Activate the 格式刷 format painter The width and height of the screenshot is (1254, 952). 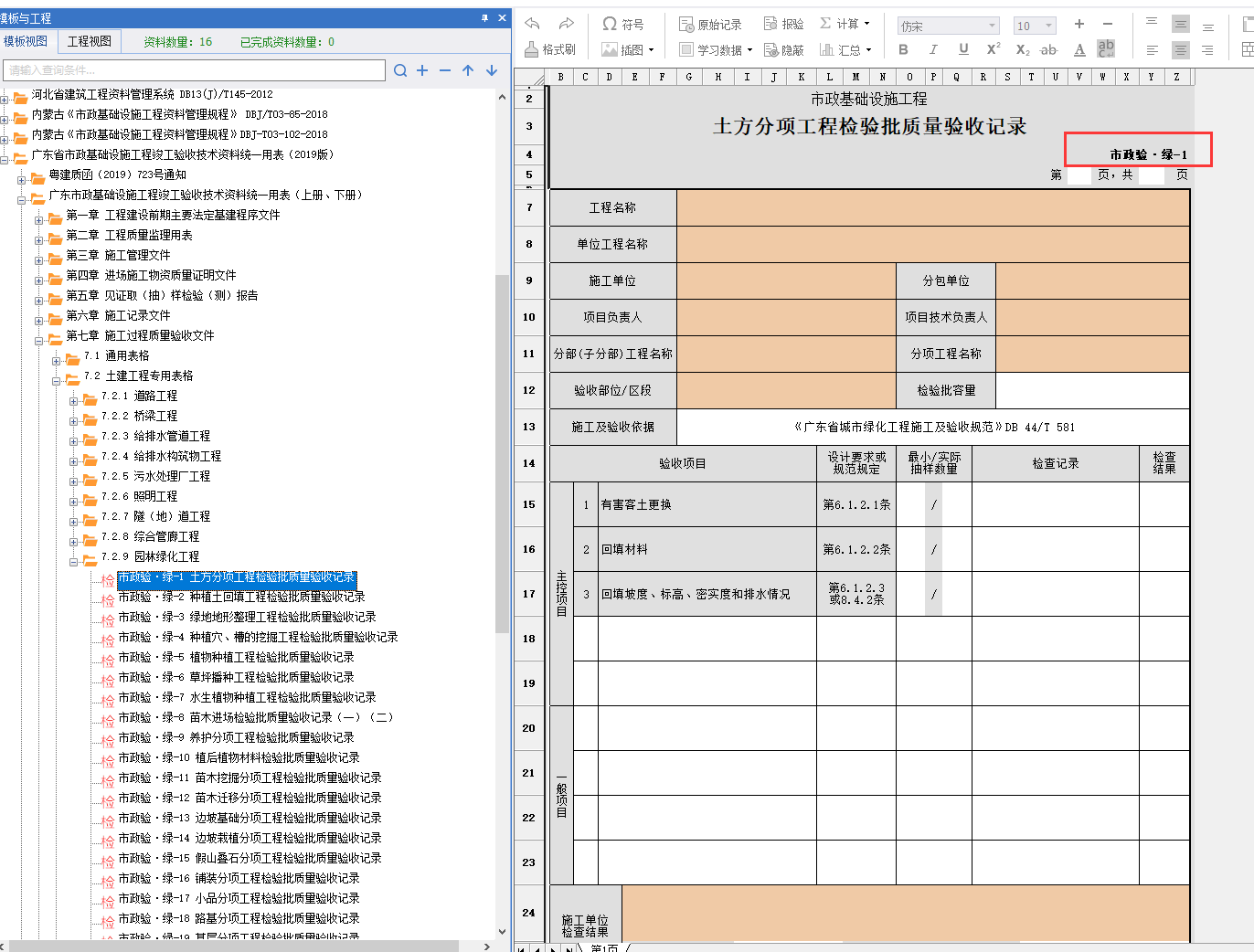pos(550,49)
